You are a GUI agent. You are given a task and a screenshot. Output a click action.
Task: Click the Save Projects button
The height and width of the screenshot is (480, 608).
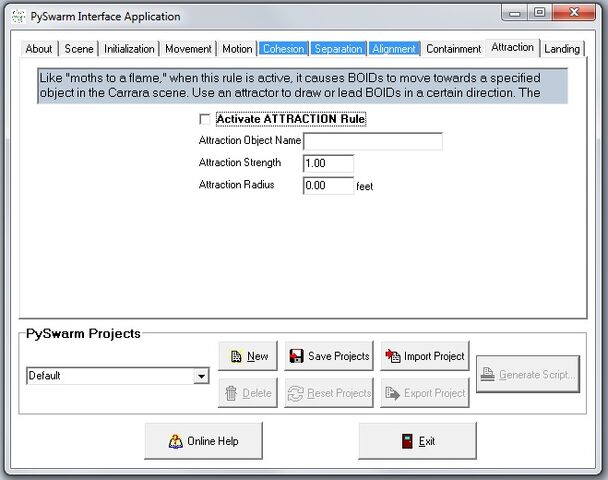pyautogui.click(x=329, y=356)
